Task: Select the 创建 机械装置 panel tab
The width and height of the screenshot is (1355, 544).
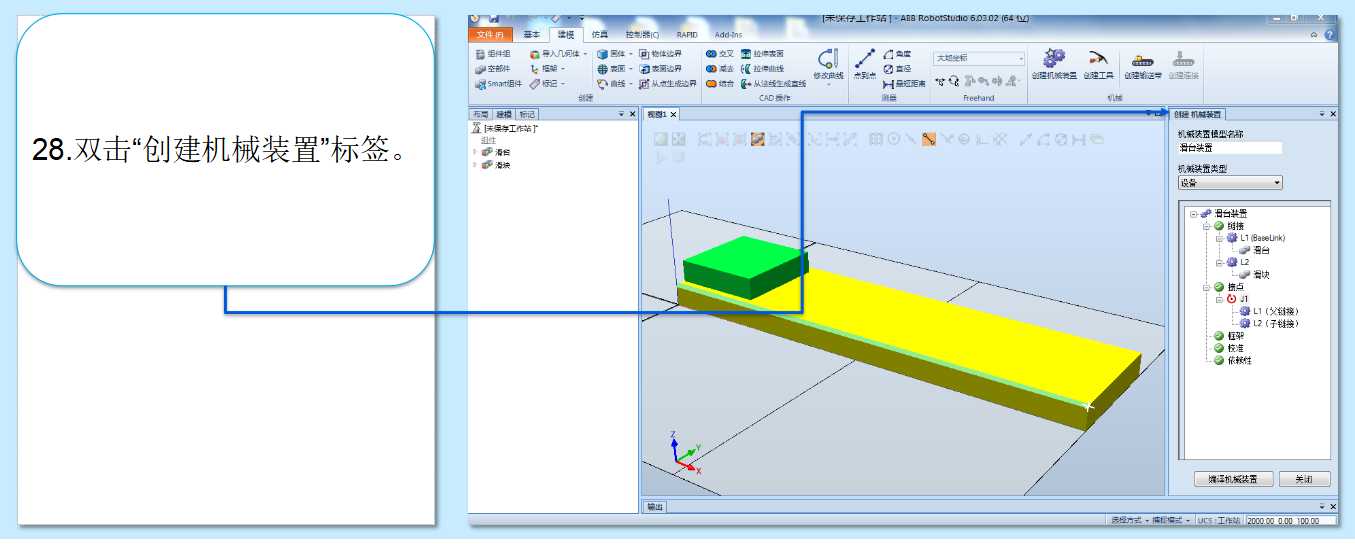Action: pos(1197,115)
